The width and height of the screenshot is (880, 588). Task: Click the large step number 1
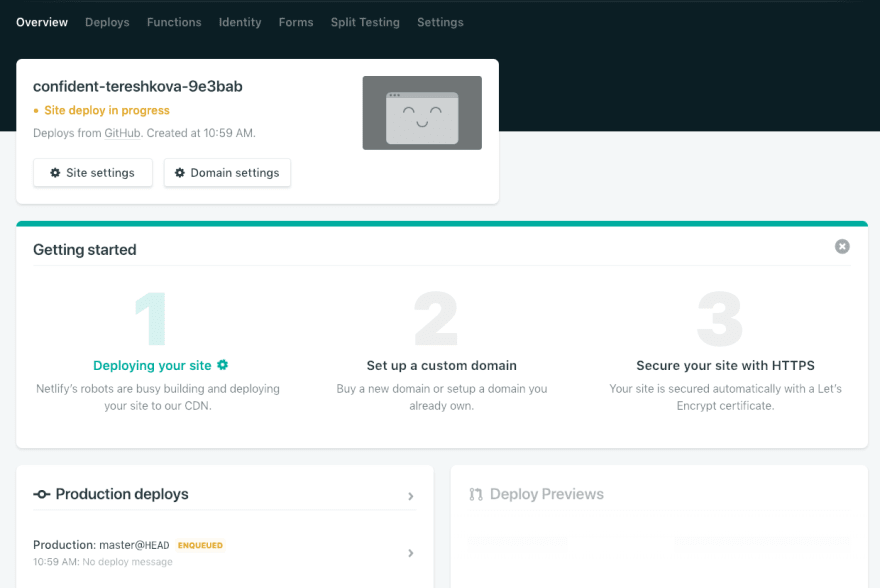[151, 318]
